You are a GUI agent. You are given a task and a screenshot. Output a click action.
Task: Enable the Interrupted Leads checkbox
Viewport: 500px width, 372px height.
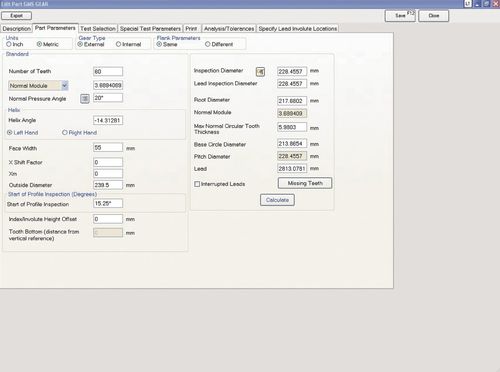[197, 184]
